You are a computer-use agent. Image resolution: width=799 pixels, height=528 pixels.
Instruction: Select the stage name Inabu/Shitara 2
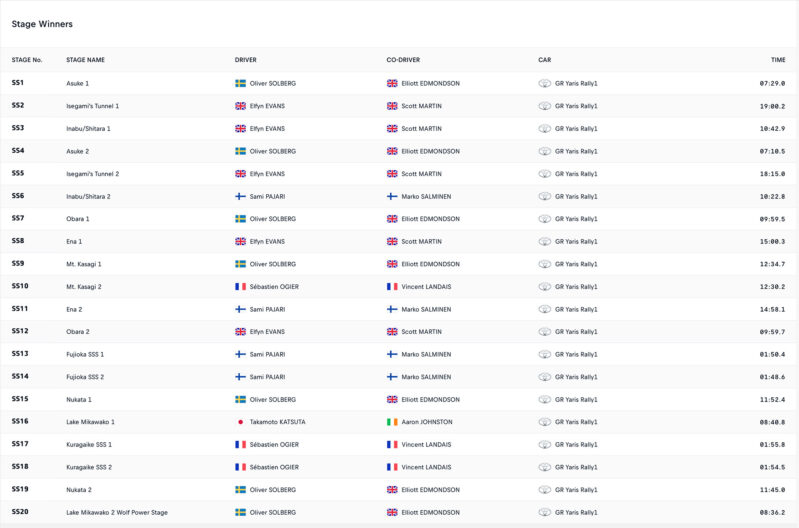tap(88, 196)
